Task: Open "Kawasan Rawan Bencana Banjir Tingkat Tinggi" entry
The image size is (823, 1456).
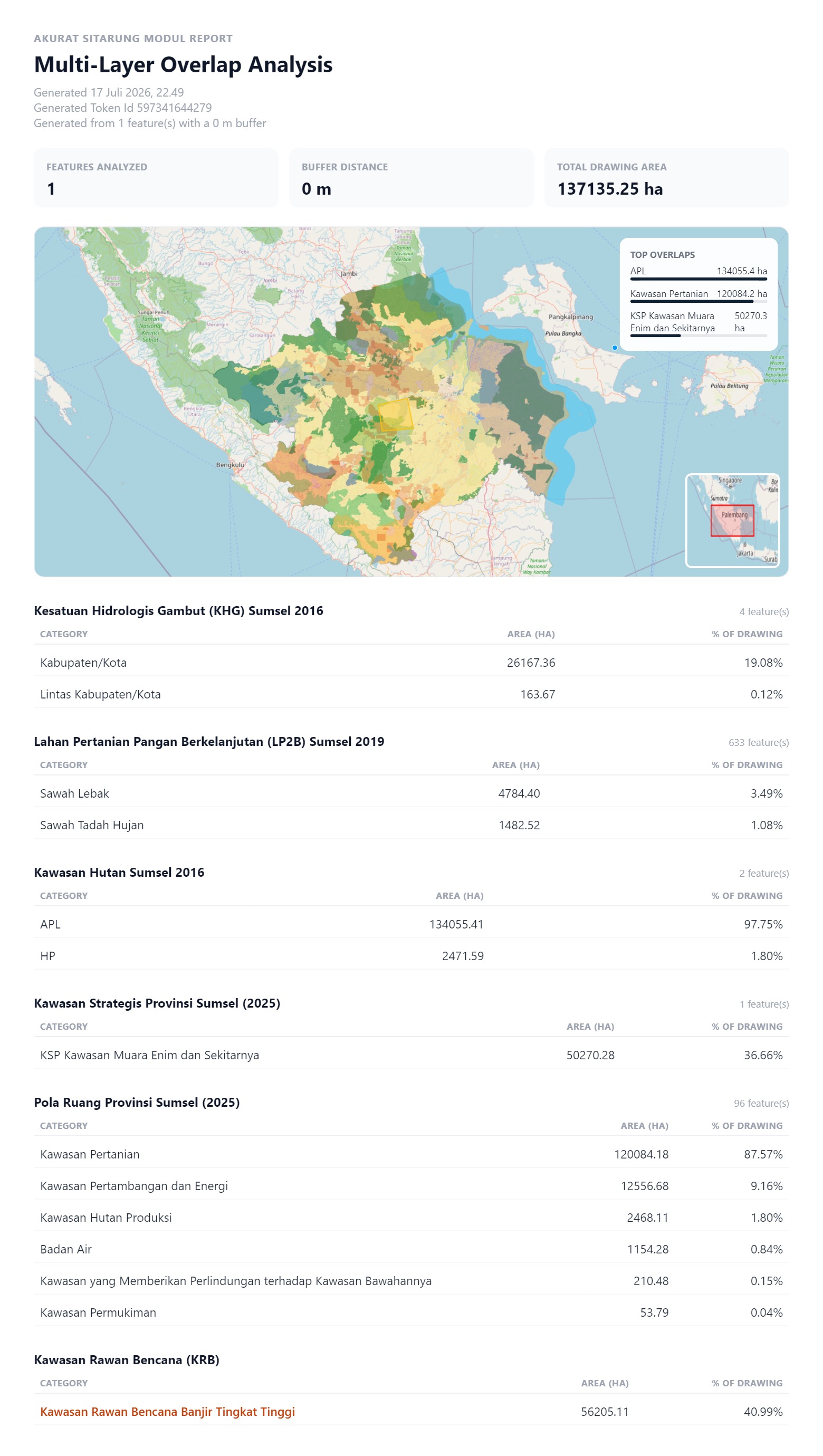Action: pyautogui.click(x=167, y=1412)
